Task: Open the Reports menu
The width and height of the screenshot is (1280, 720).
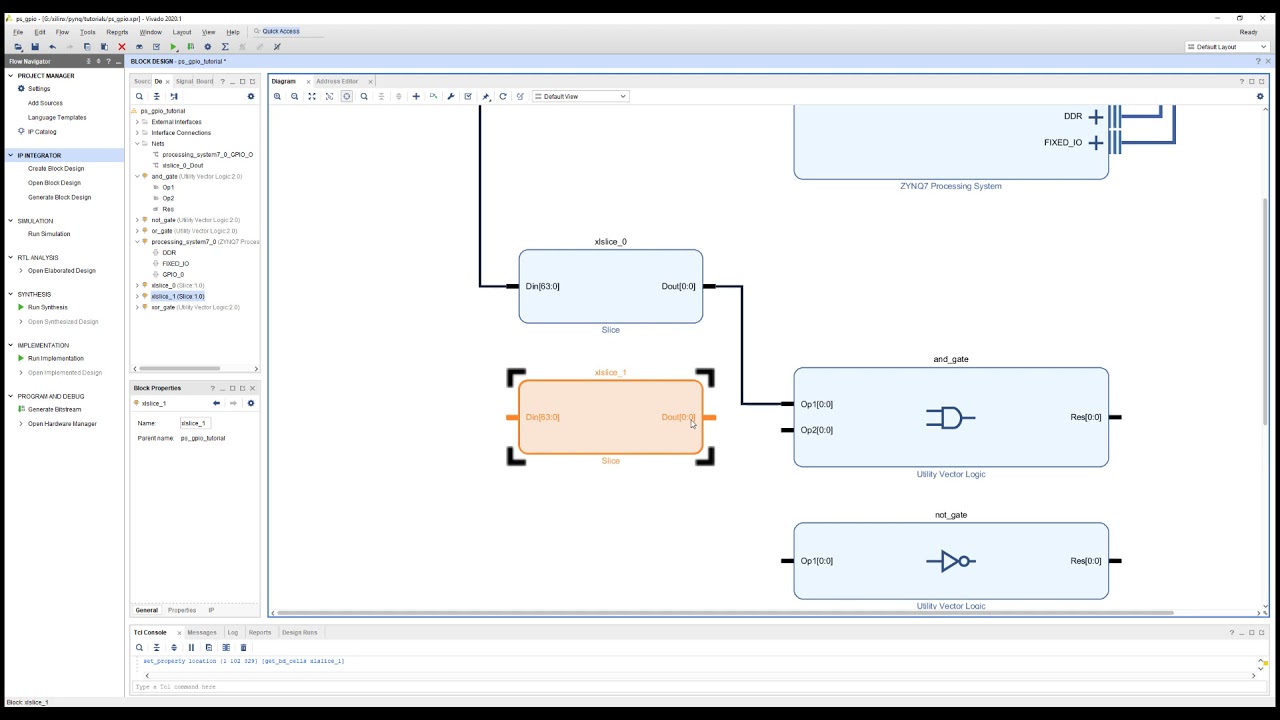Action: [117, 32]
